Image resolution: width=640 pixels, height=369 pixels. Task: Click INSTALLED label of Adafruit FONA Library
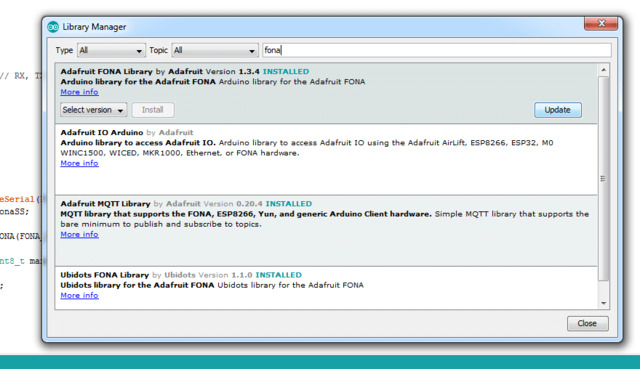(286, 71)
